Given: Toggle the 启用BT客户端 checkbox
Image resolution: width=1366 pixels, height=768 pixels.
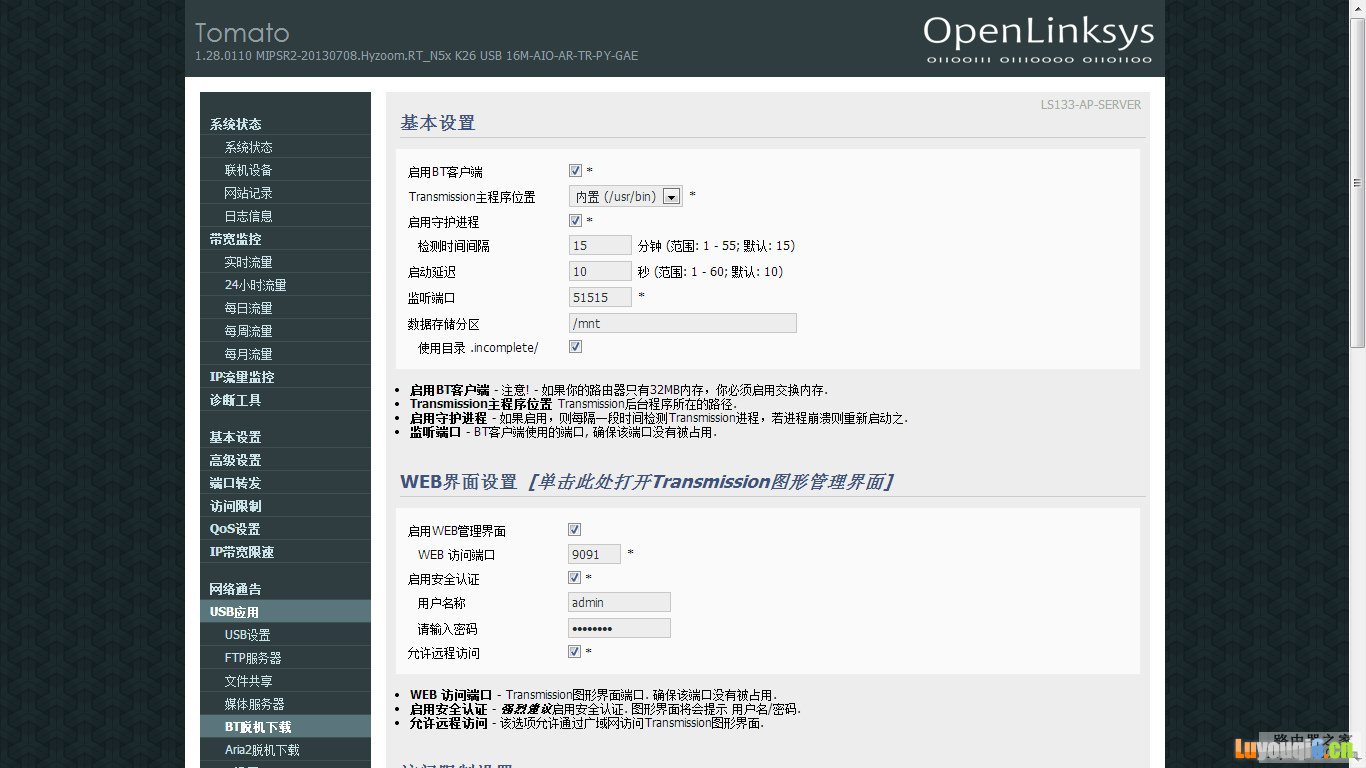Looking at the screenshot, I should 575,171.
